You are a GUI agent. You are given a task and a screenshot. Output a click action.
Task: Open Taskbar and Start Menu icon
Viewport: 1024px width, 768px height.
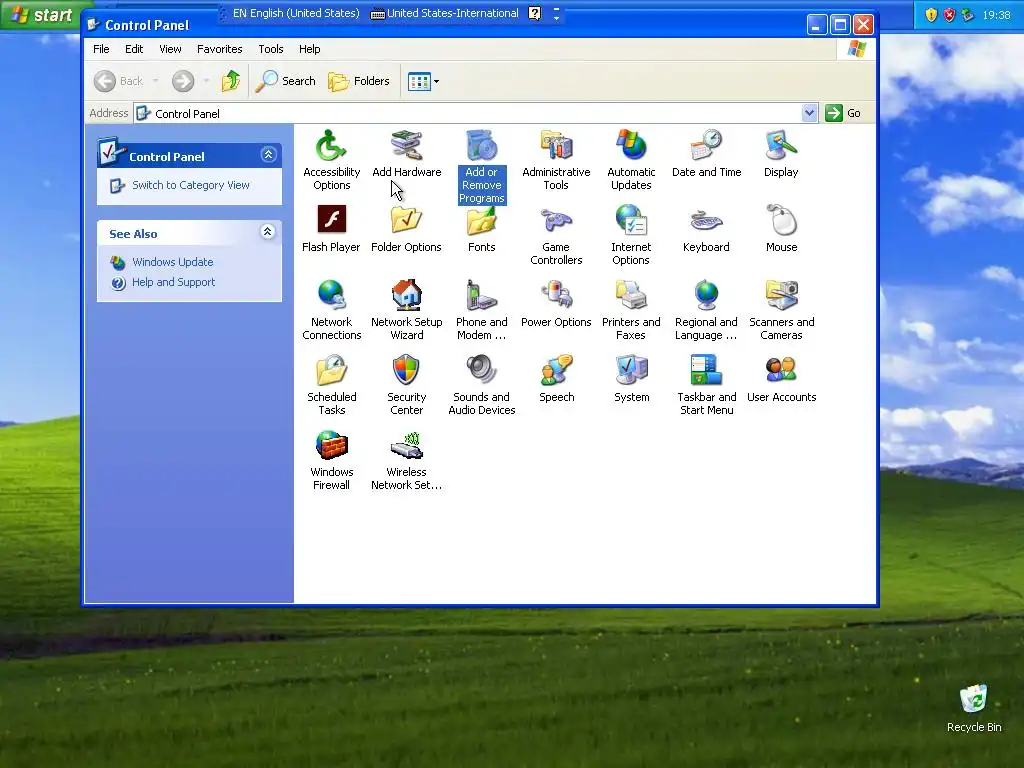click(x=706, y=385)
